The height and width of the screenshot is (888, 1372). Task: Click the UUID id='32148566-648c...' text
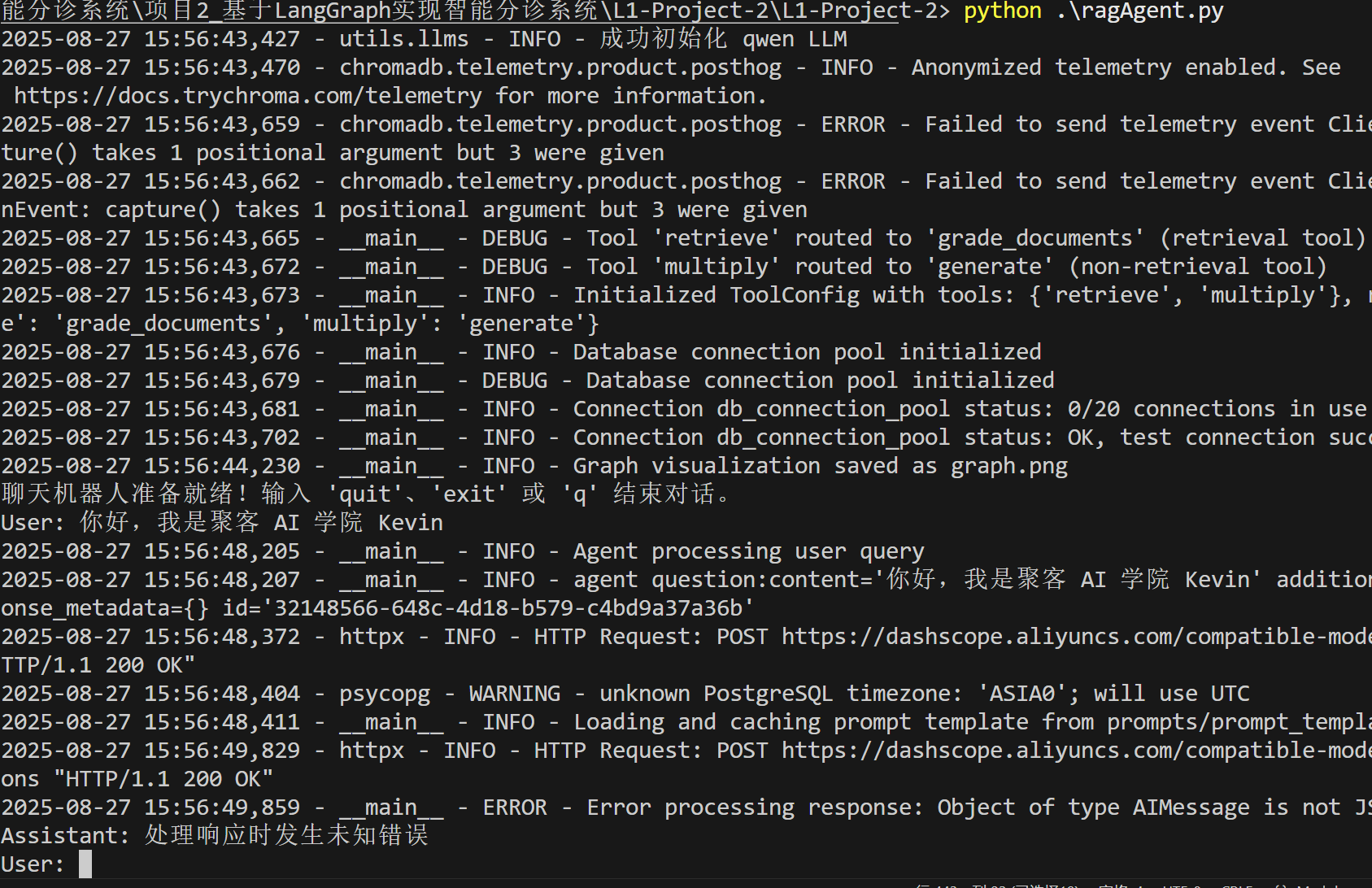pyautogui.click(x=489, y=608)
